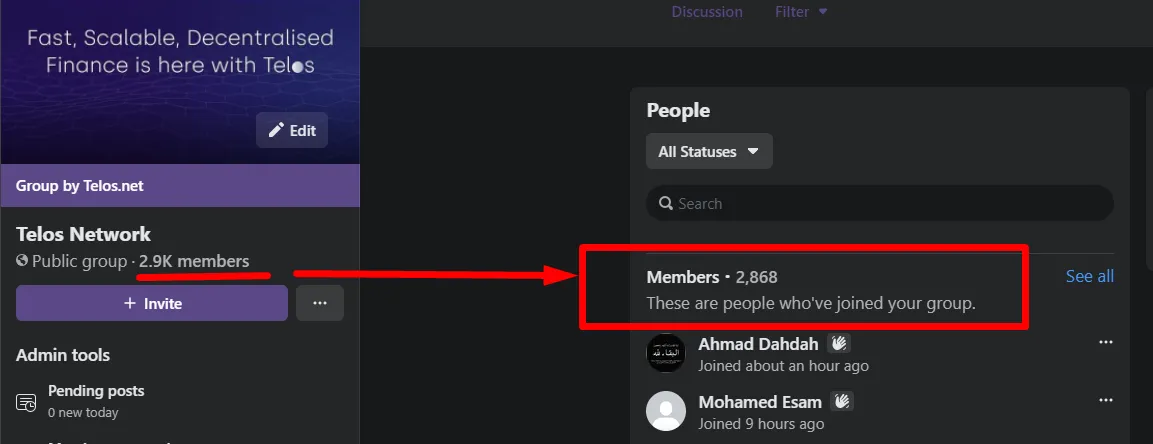This screenshot has width=1153, height=444.
Task: Click the 2.9K members link
Action: tap(194, 261)
